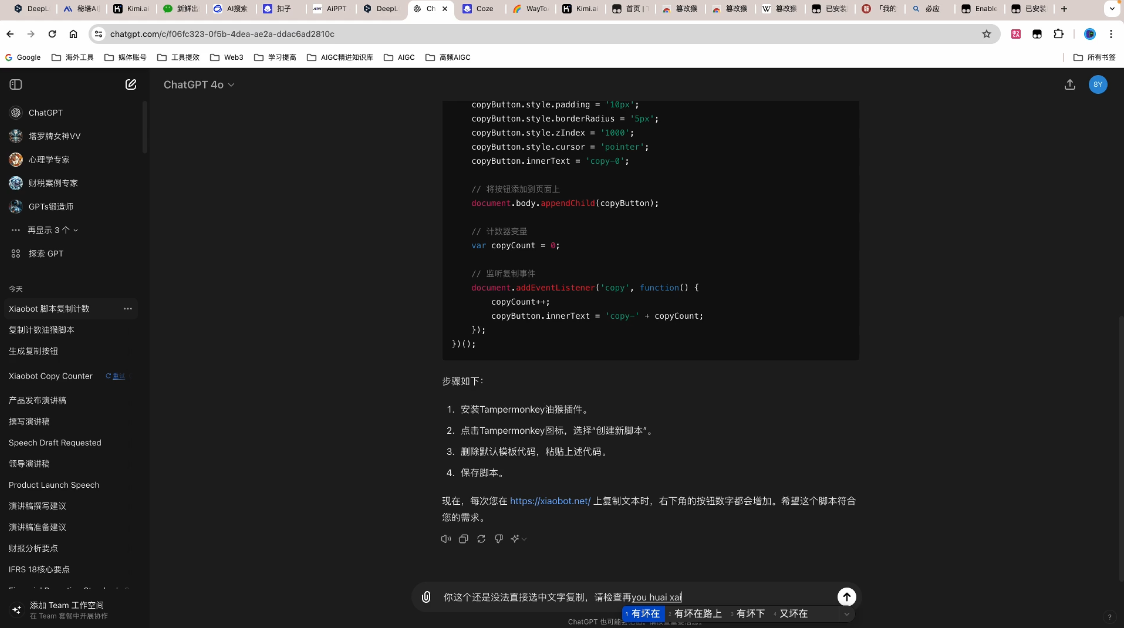Viewport: 1124px width, 628px height.
Task: Mark the response with thumbs down
Action: pos(499,539)
